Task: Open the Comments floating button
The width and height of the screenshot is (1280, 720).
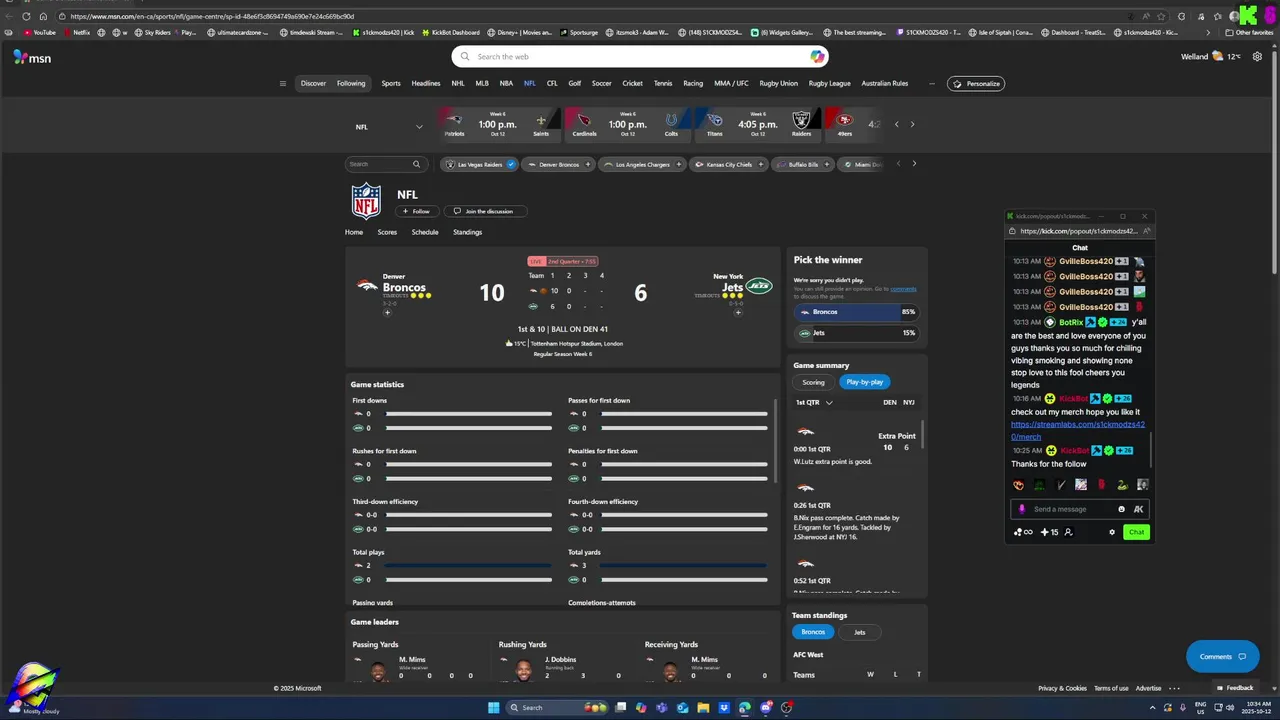Action: click(x=1222, y=657)
